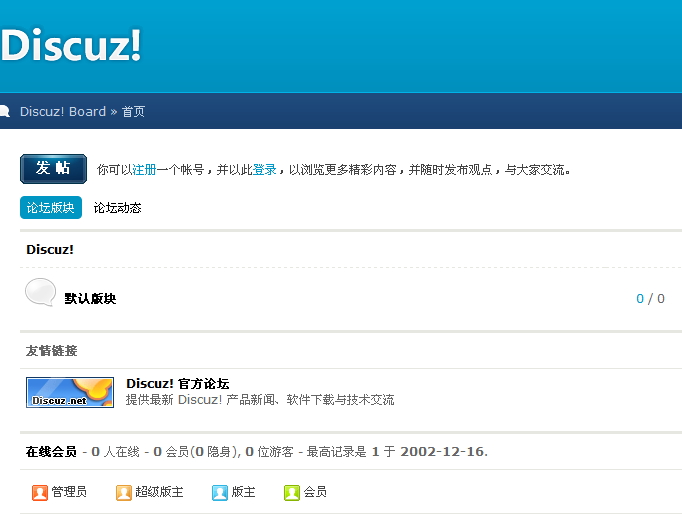Go to 首页 in breadcrumb
Screen dimensions: 682x524
point(133,112)
